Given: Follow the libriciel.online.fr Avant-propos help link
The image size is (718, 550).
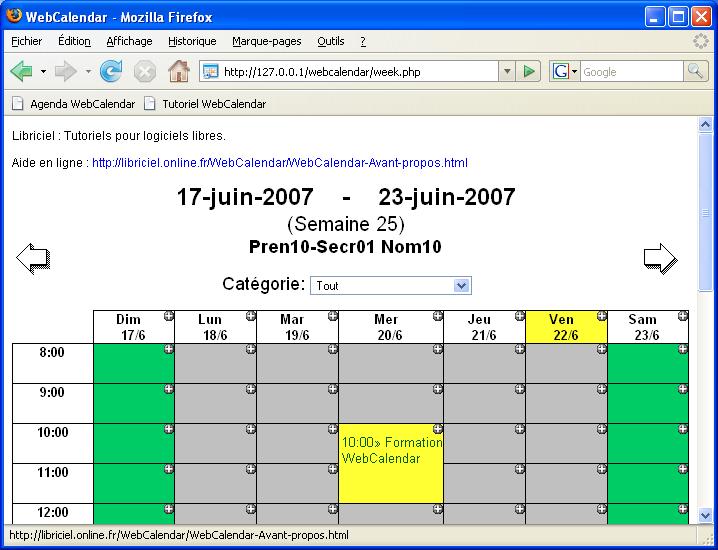Looking at the screenshot, I should pyautogui.click(x=280, y=163).
